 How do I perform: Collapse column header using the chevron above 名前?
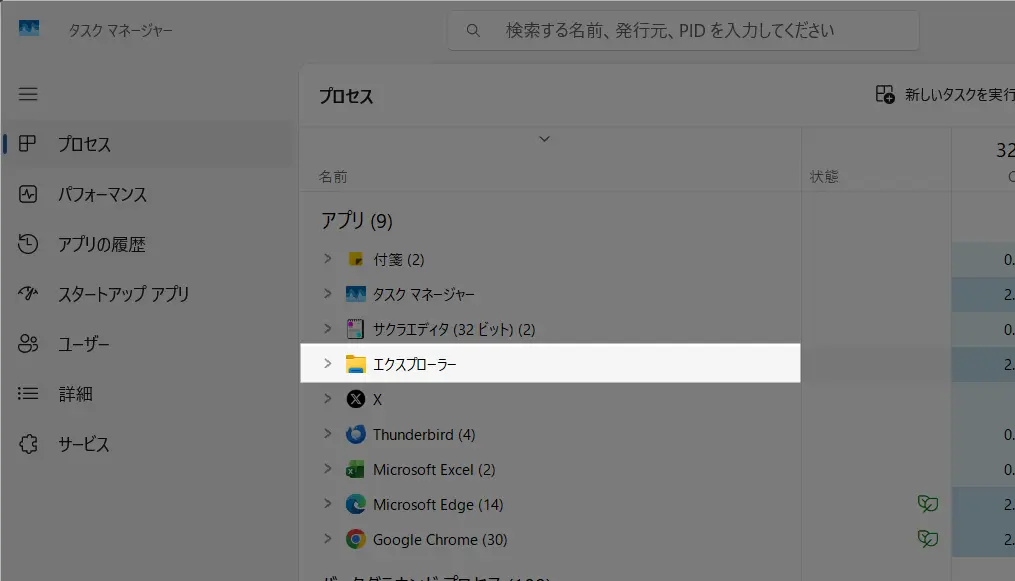point(544,139)
